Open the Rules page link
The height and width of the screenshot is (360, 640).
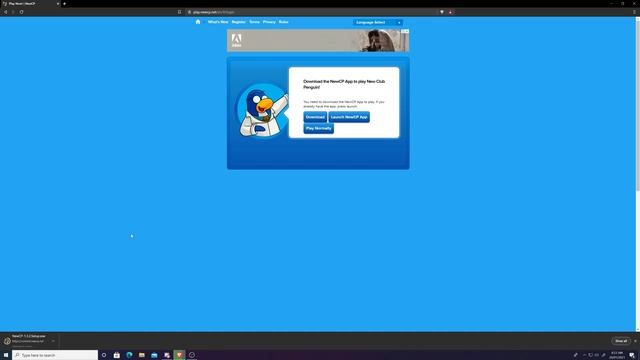284,22
